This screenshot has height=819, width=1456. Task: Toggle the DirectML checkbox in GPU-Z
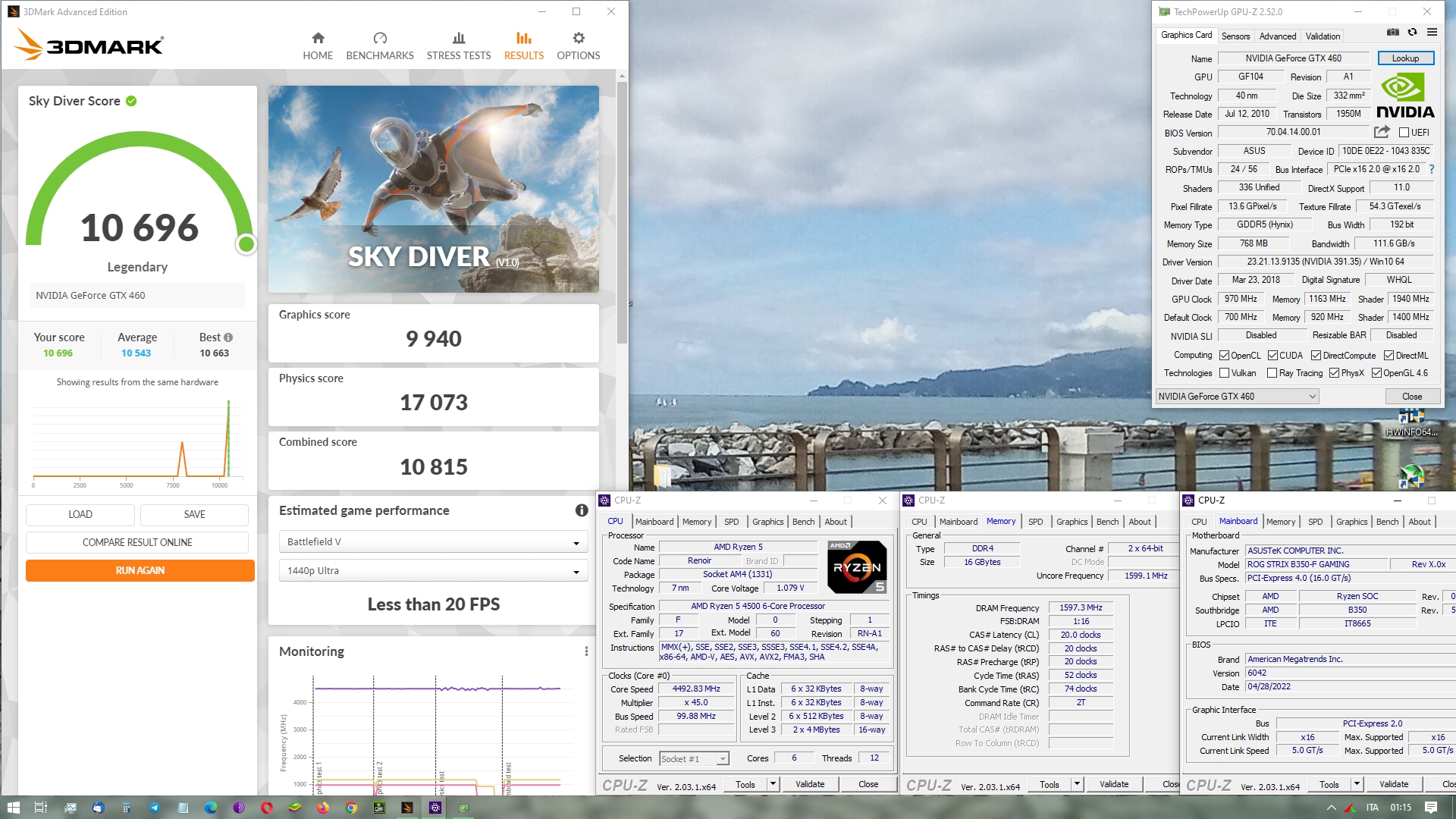click(1389, 355)
